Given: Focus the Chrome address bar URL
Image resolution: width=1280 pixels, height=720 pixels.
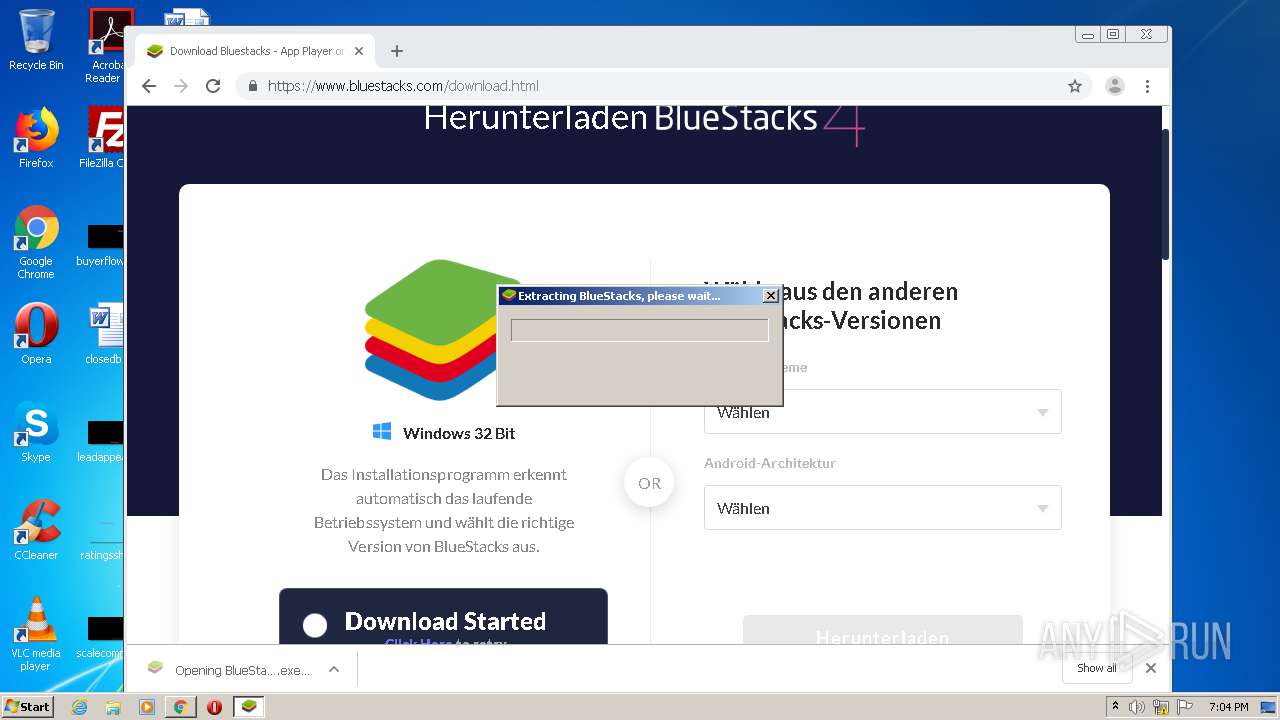Looking at the screenshot, I should [403, 86].
